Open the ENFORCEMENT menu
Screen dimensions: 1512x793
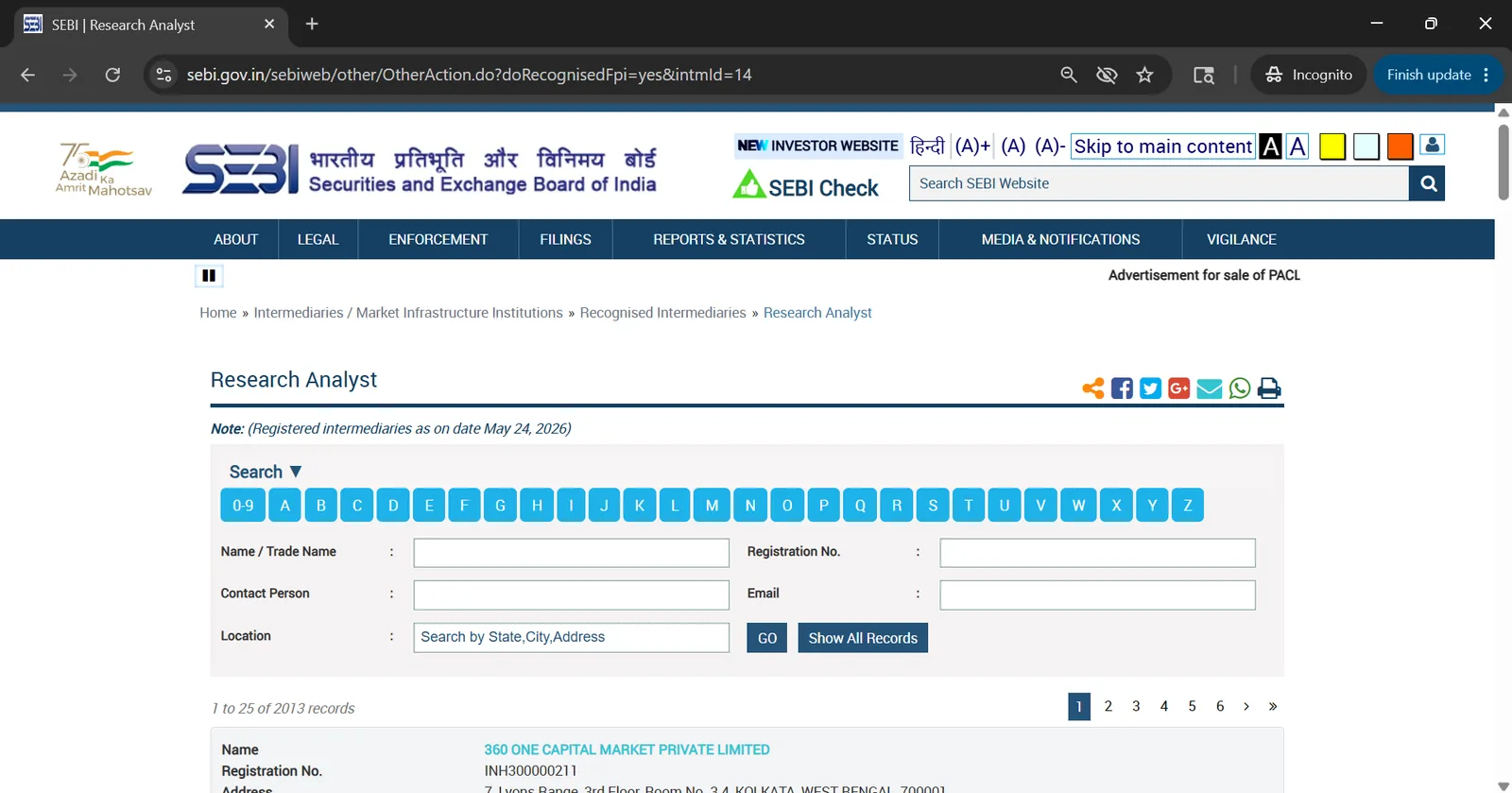(438, 240)
